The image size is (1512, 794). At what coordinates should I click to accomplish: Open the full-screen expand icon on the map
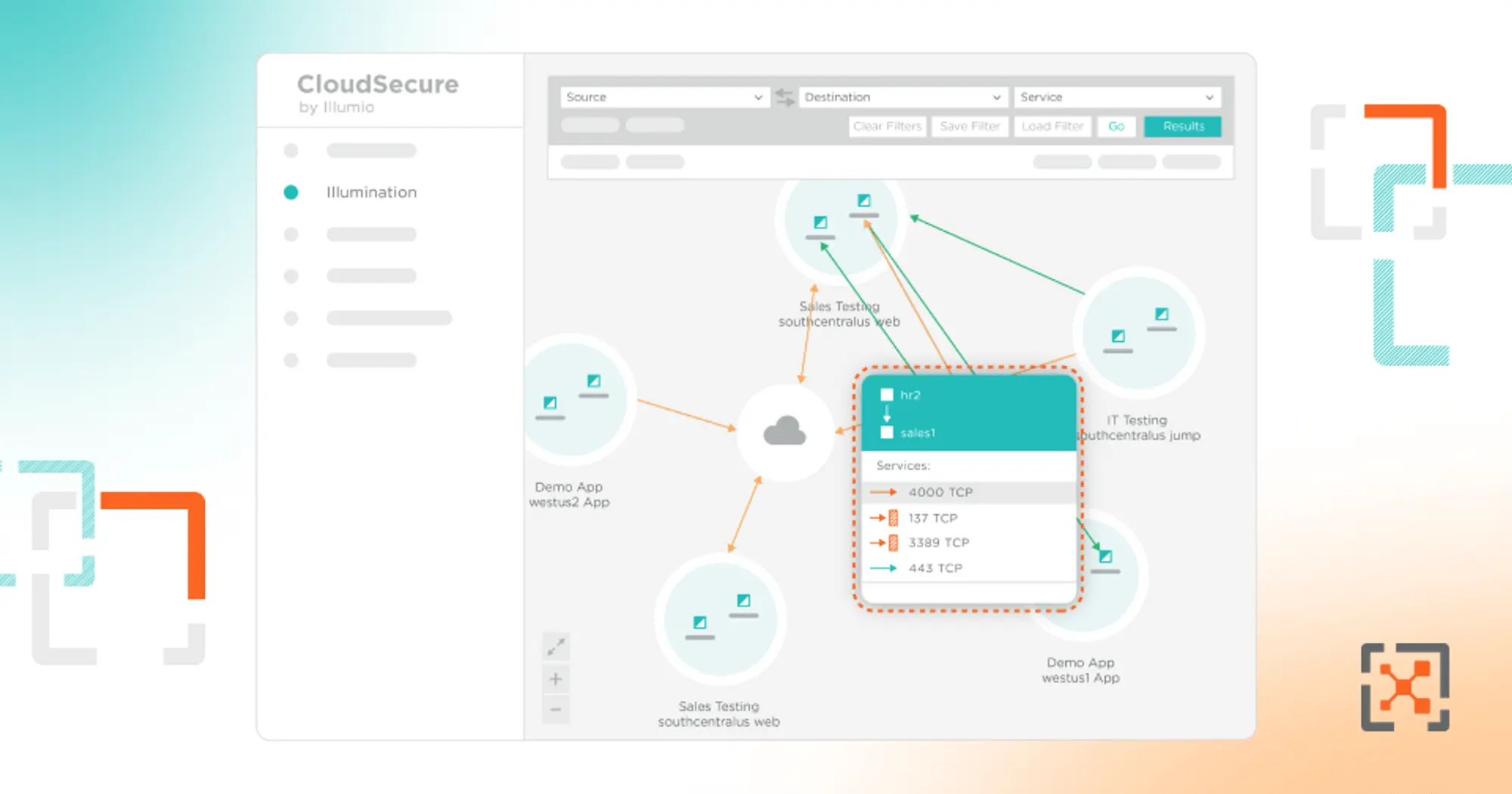pos(556,647)
